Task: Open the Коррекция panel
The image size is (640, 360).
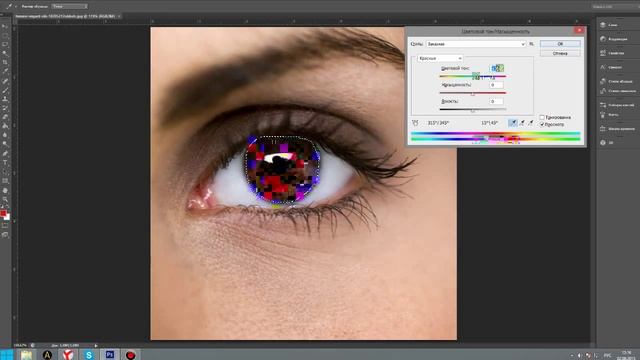Action: [613, 39]
